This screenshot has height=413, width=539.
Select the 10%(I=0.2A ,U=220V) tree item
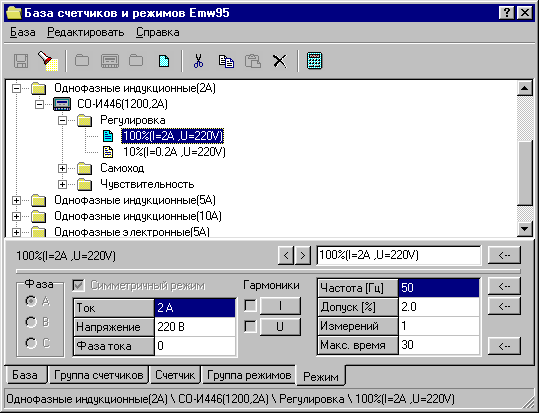click(174, 152)
